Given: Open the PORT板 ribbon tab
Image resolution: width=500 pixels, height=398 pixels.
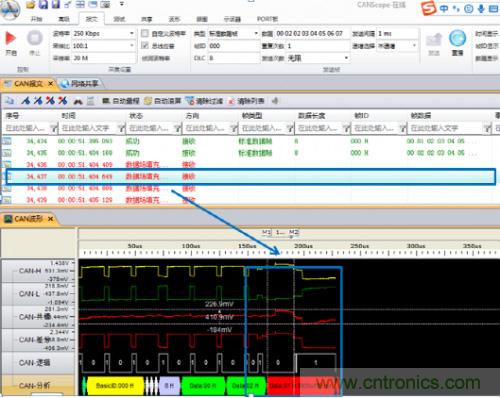Looking at the screenshot, I should 267,19.
